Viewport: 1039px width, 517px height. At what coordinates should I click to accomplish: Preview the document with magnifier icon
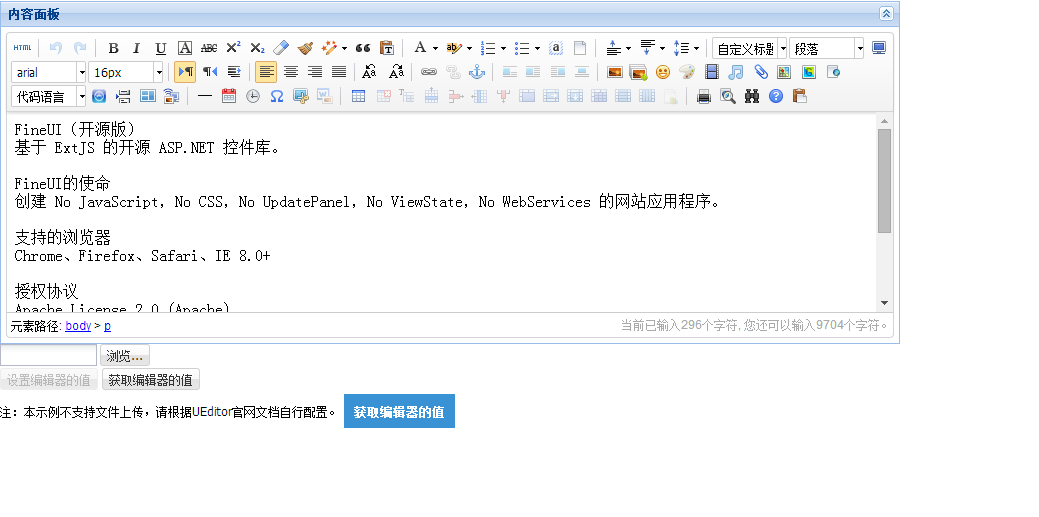[728, 96]
